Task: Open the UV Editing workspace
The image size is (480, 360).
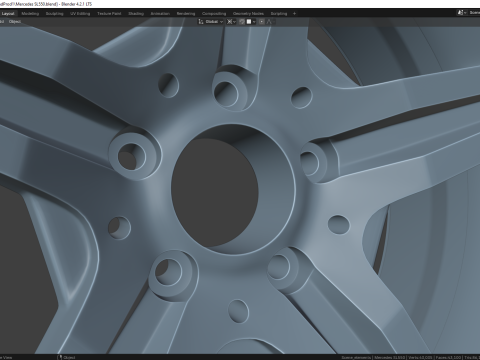Action: pos(80,14)
